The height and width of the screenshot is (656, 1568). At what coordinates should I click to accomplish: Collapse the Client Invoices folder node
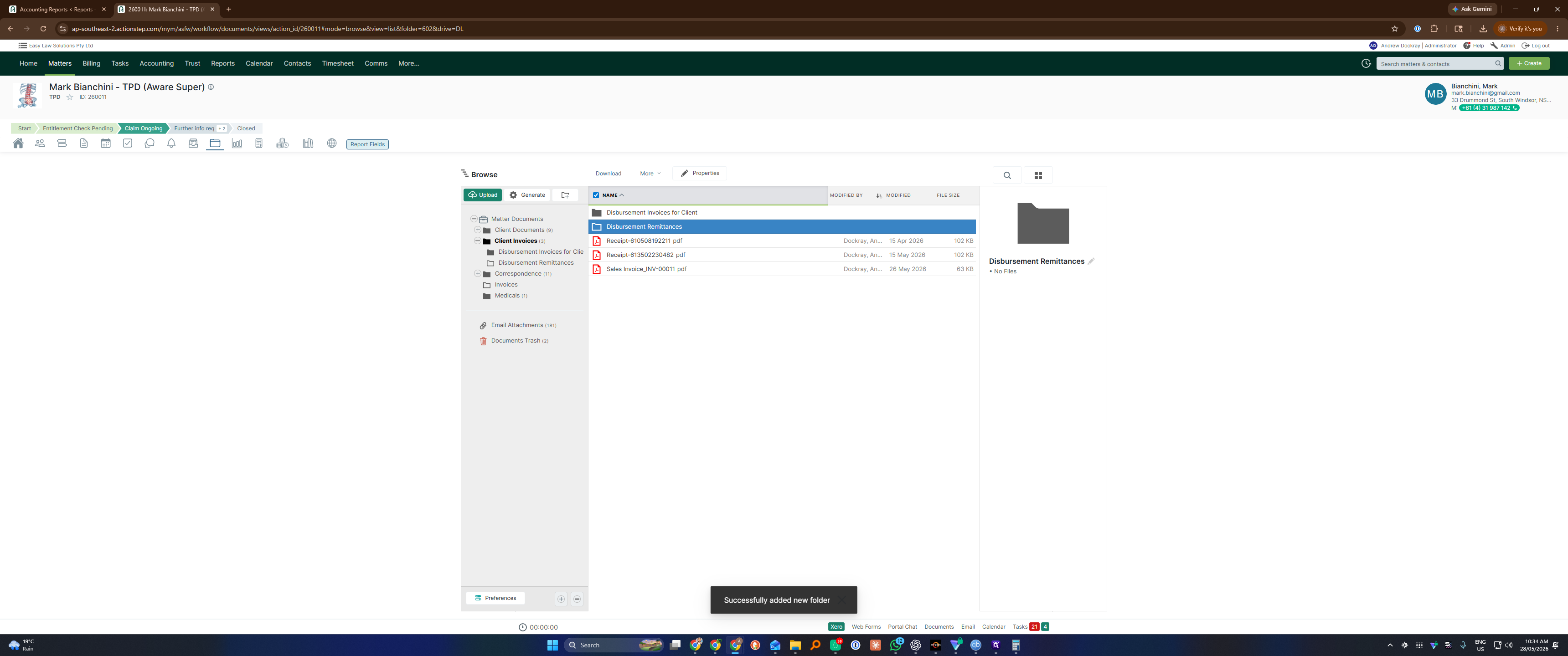coord(478,241)
